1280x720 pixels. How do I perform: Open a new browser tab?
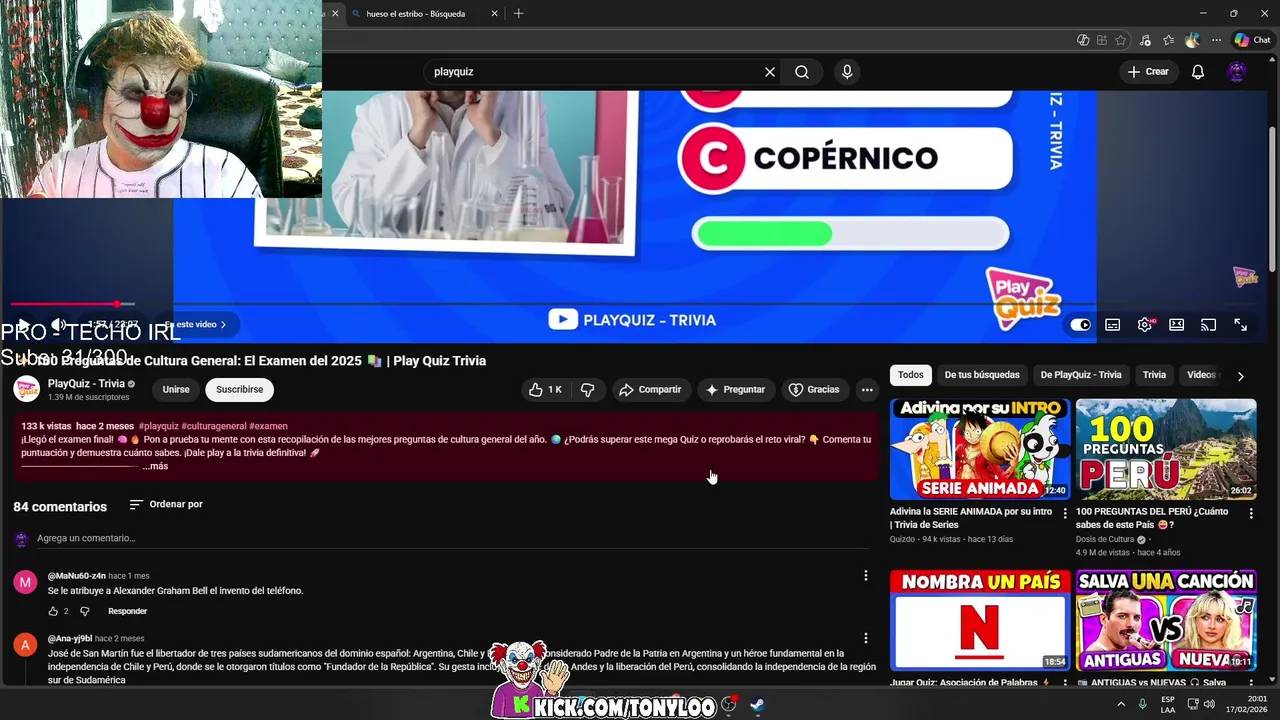(518, 14)
